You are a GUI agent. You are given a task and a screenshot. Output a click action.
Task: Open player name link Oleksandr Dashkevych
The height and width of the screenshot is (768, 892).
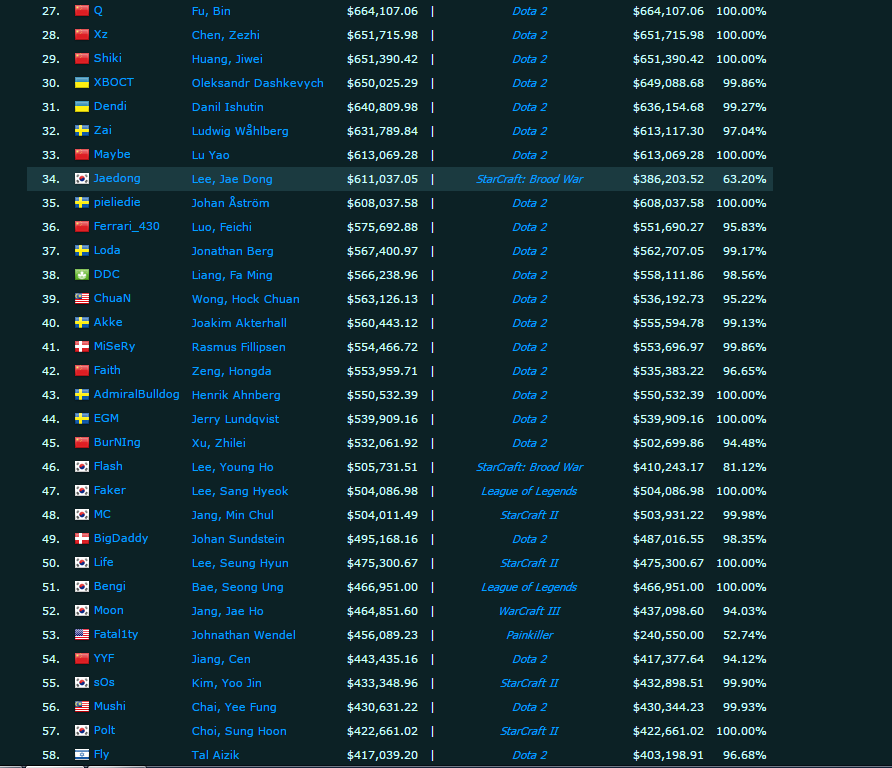coord(258,83)
